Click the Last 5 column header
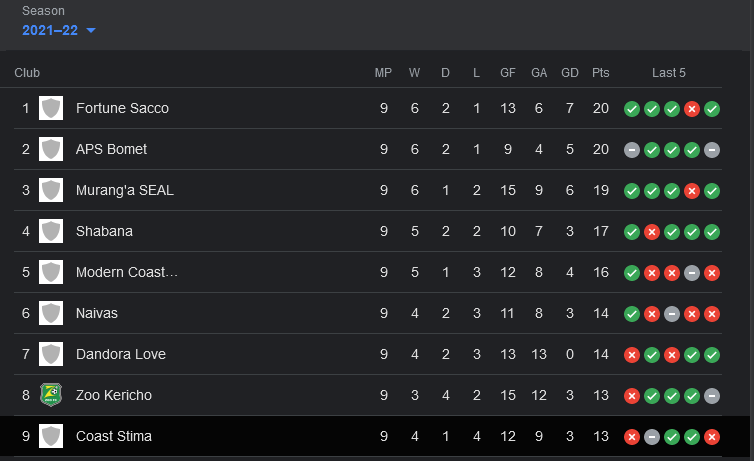The image size is (754, 461). (668, 73)
